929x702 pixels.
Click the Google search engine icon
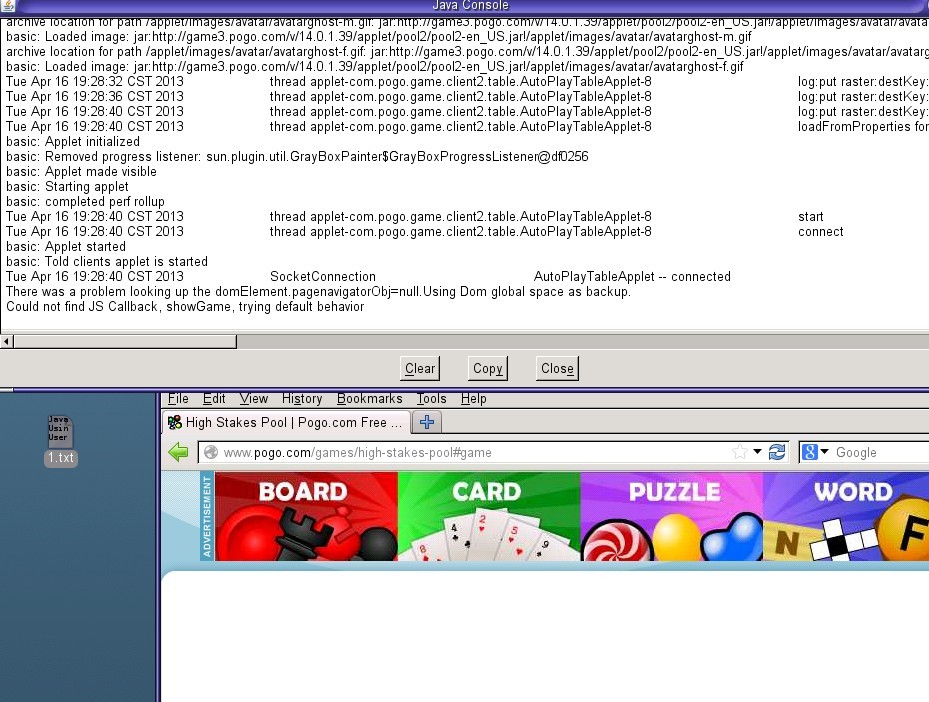click(x=810, y=453)
